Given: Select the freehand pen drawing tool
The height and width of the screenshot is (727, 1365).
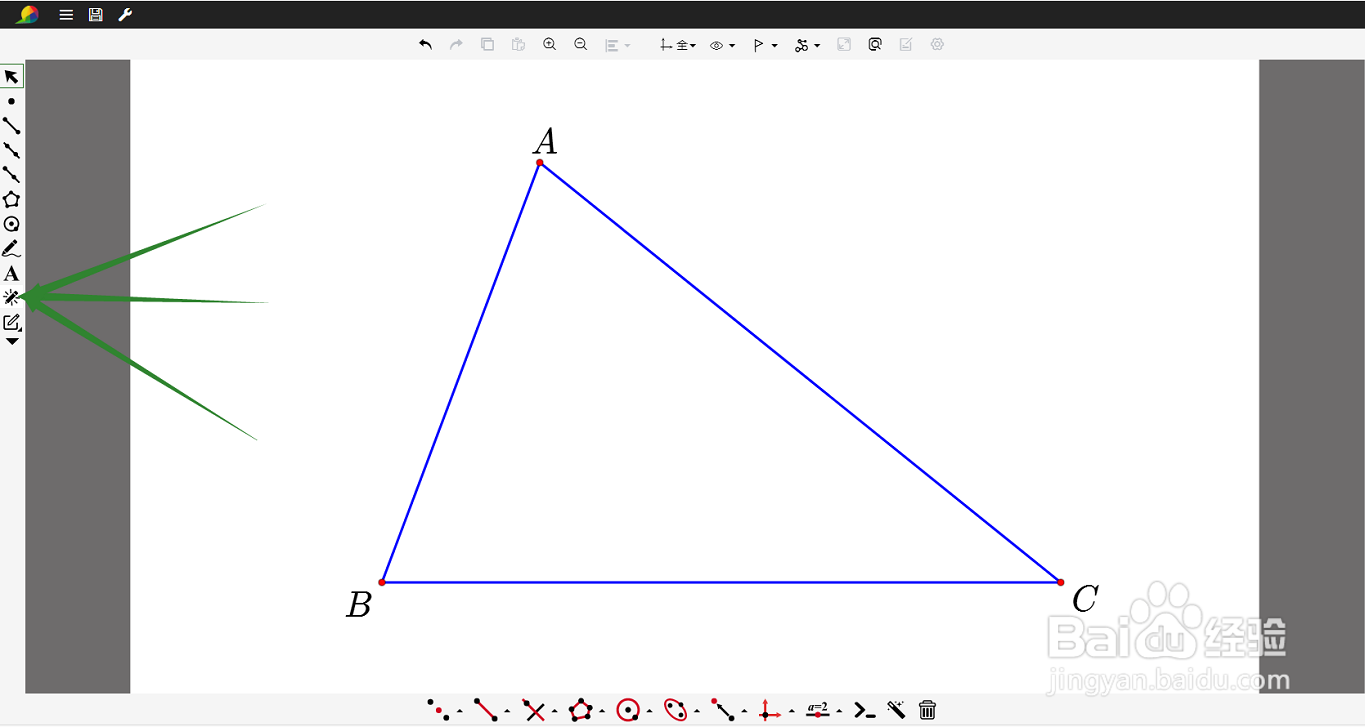Looking at the screenshot, I should pyautogui.click(x=12, y=249).
